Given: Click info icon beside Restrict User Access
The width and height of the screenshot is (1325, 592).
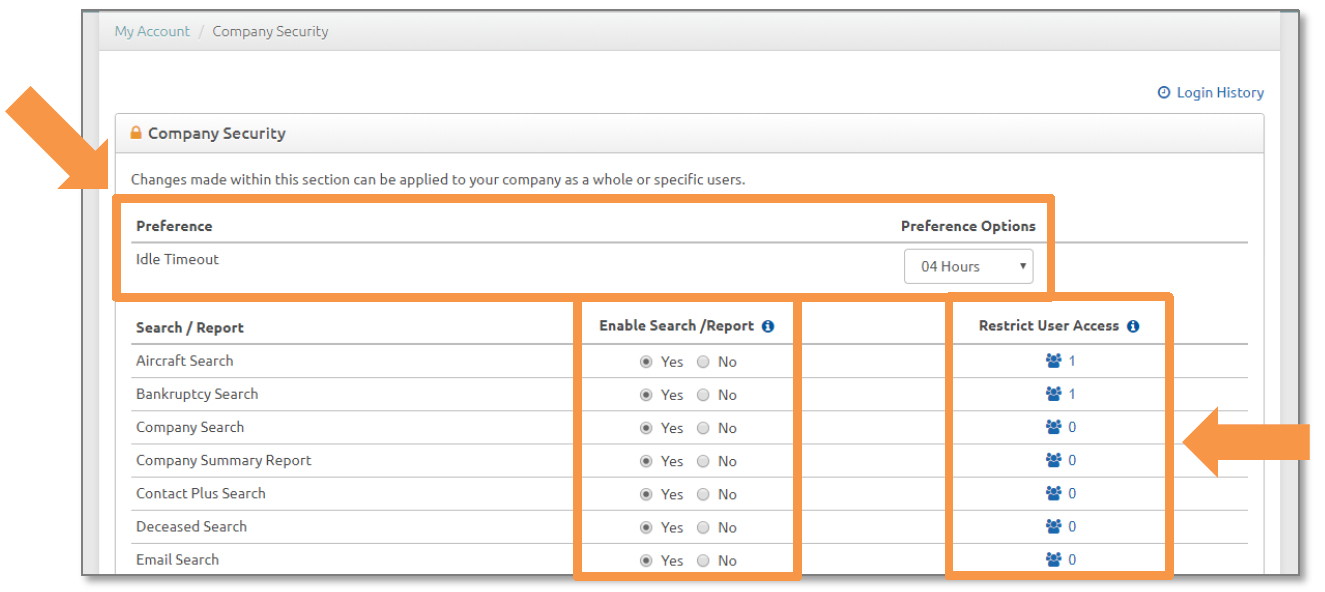Looking at the screenshot, I should [1133, 326].
